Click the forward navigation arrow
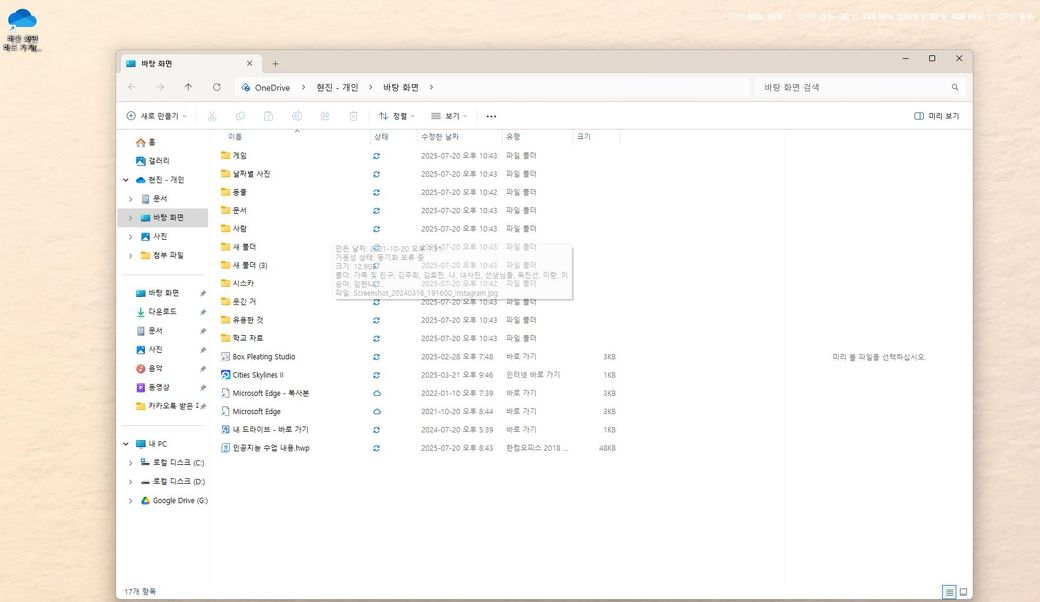Viewport: 1040px width, 602px height. 161,87
